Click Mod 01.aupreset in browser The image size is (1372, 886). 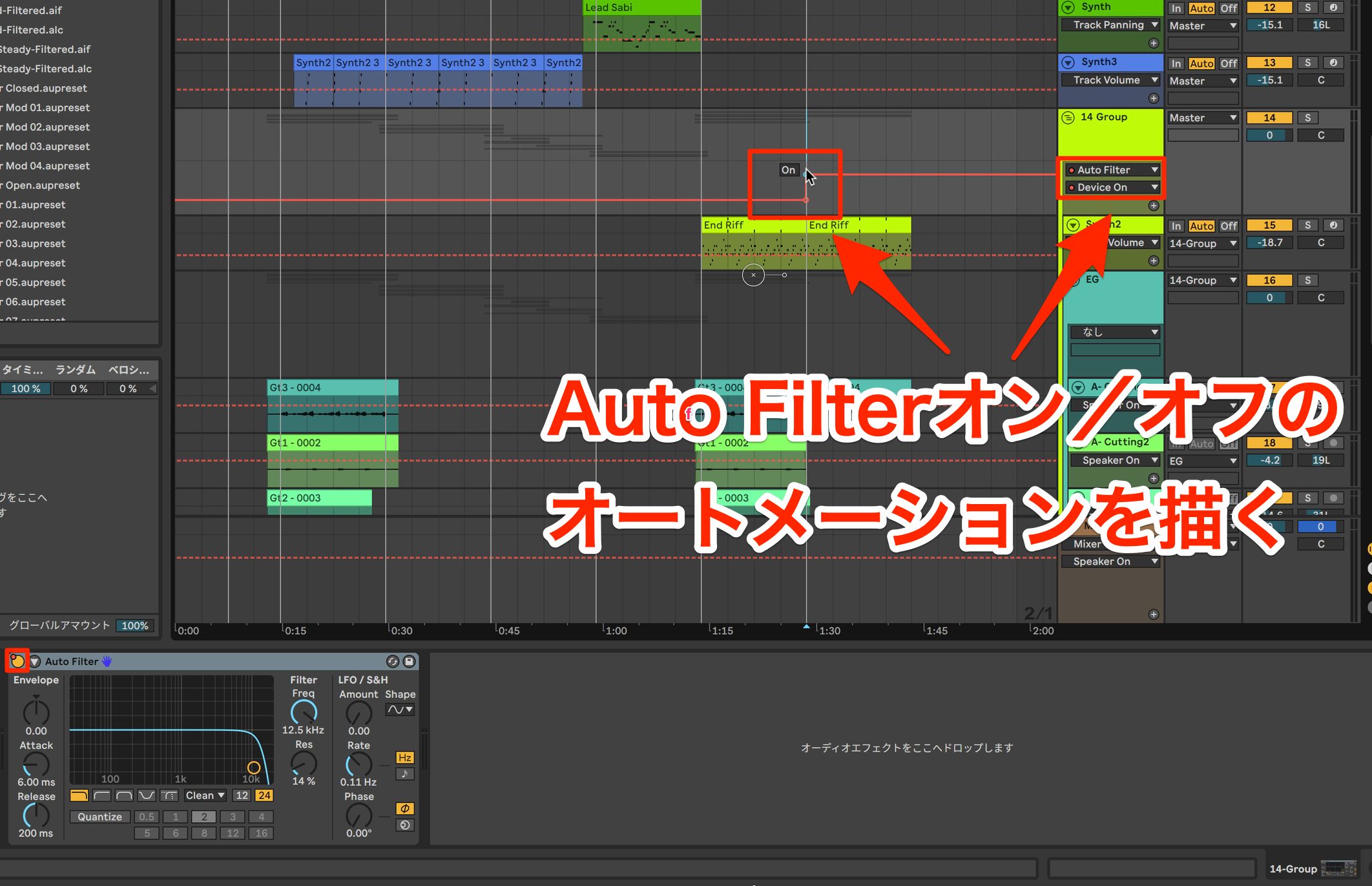click(48, 107)
